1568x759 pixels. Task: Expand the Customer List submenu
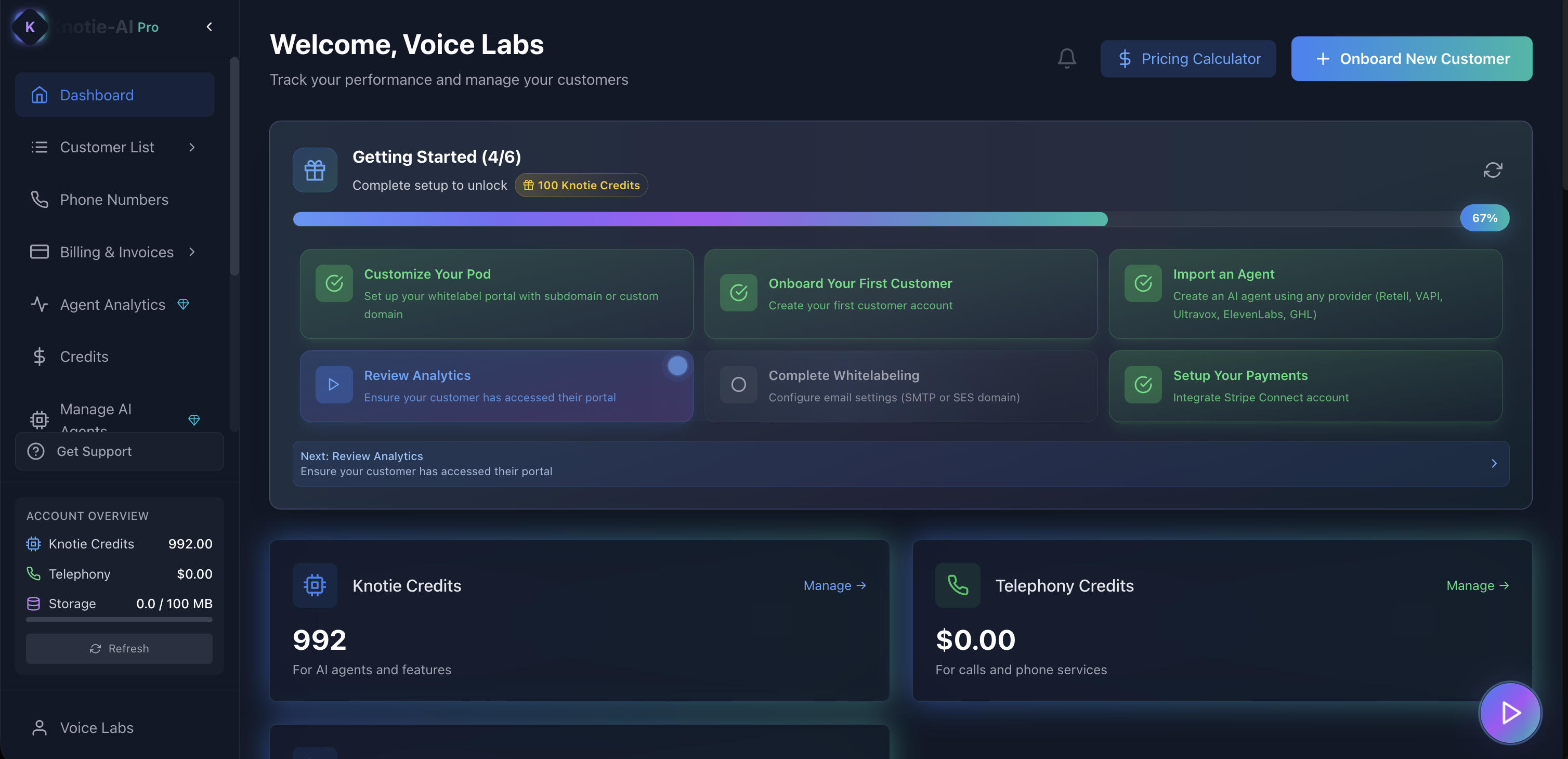(x=192, y=147)
